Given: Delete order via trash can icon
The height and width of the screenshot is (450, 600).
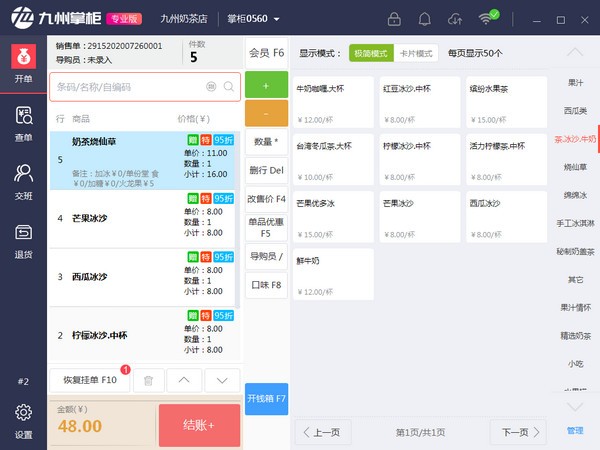Looking at the screenshot, I should [148, 380].
